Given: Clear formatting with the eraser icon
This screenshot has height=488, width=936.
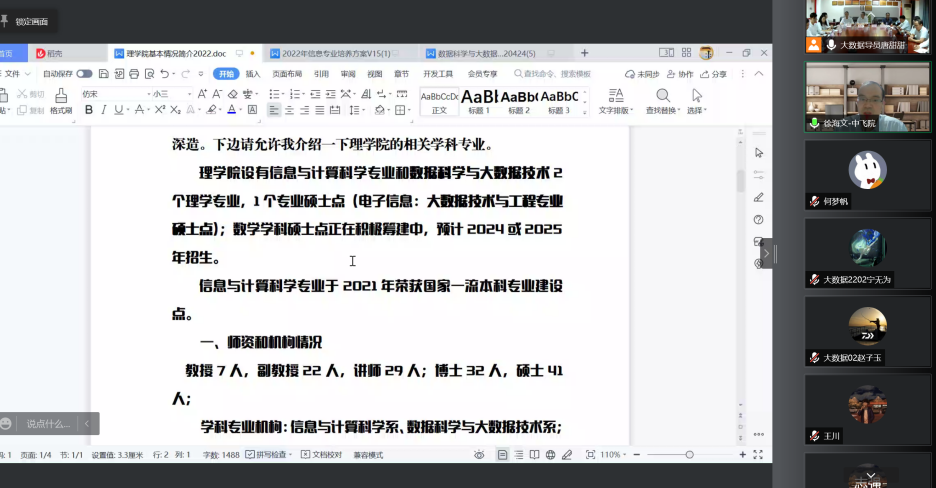Looking at the screenshot, I should tap(233, 94).
